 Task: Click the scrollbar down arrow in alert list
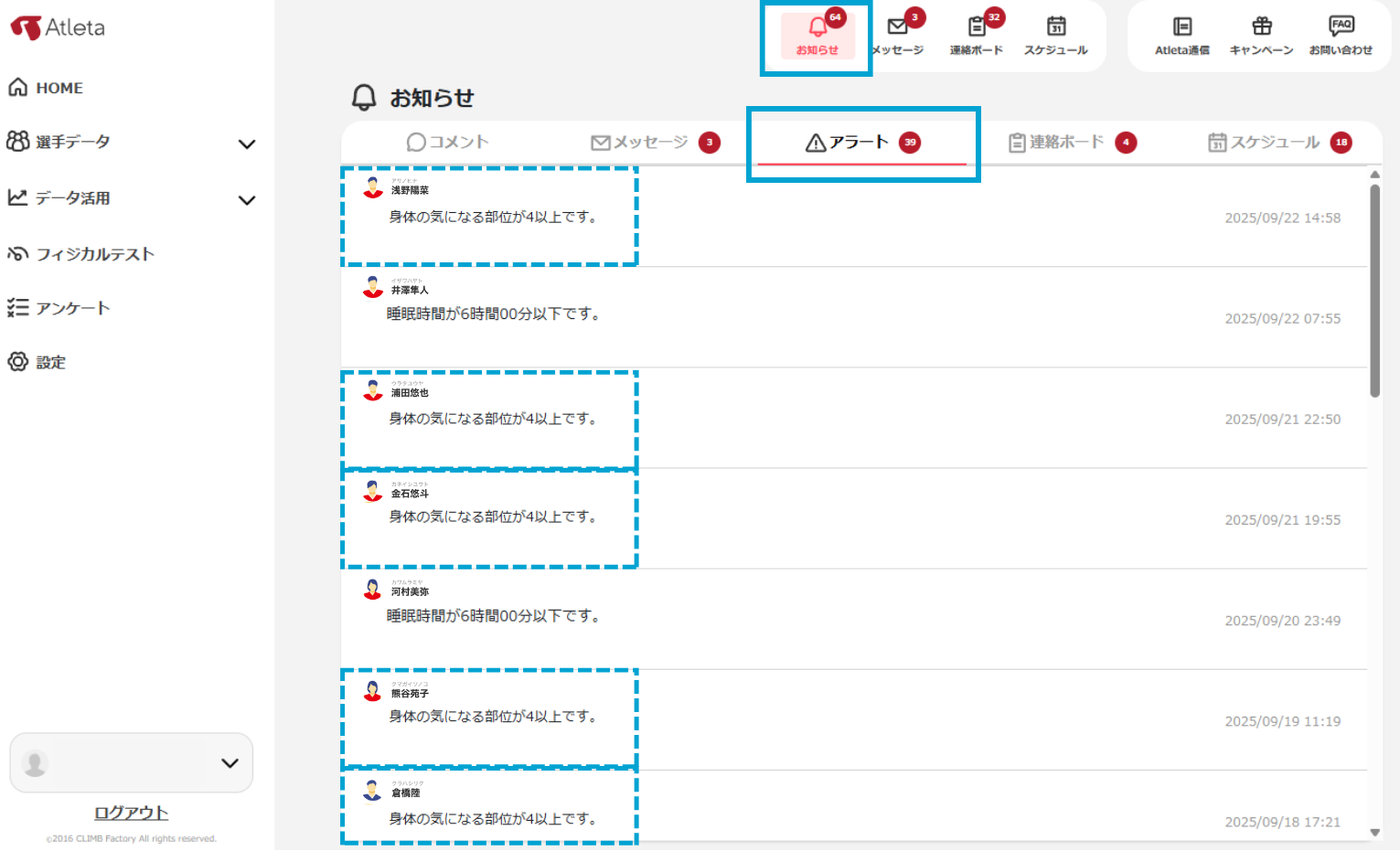click(1374, 832)
